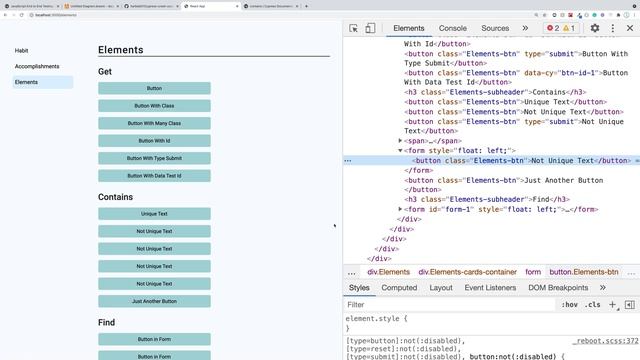Select div.Elements-cards-container breadcrumb

[x=467, y=272]
